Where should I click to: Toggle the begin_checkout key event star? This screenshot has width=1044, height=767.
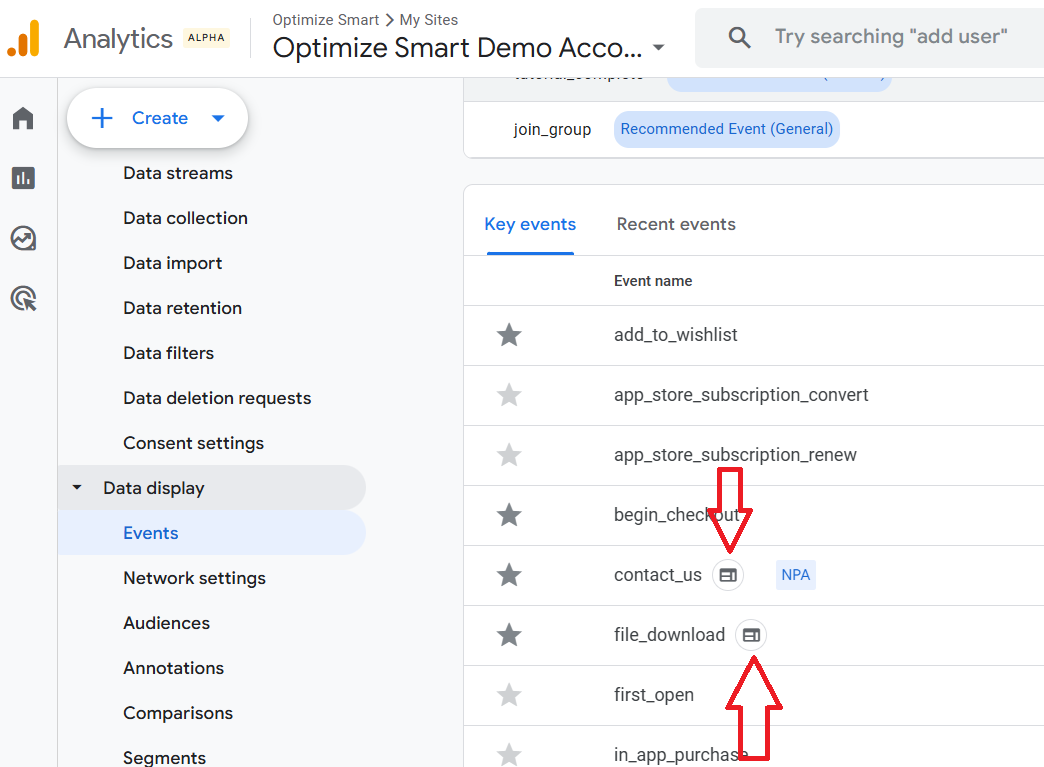509,515
